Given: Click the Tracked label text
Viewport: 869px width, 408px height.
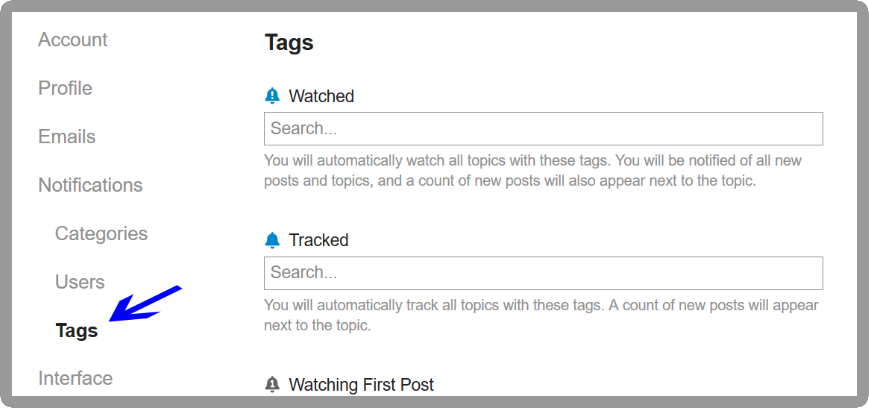Looking at the screenshot, I should point(319,240).
